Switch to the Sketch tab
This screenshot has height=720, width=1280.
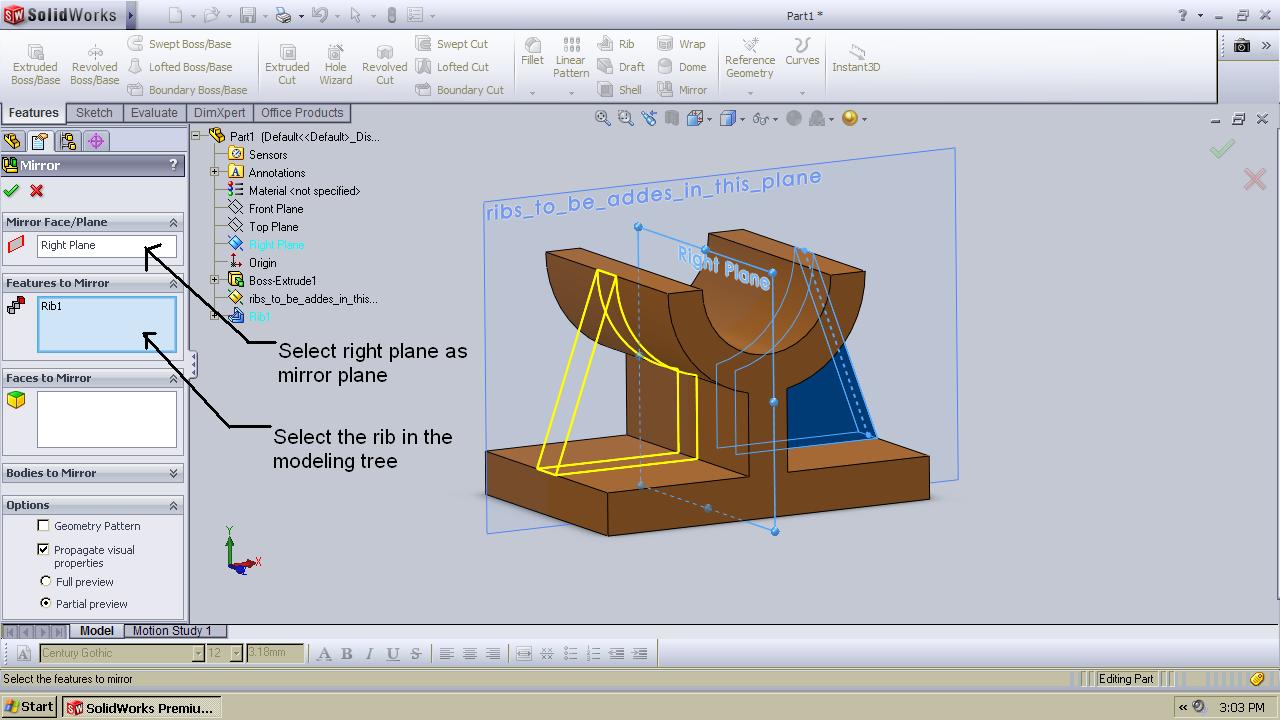[94, 112]
